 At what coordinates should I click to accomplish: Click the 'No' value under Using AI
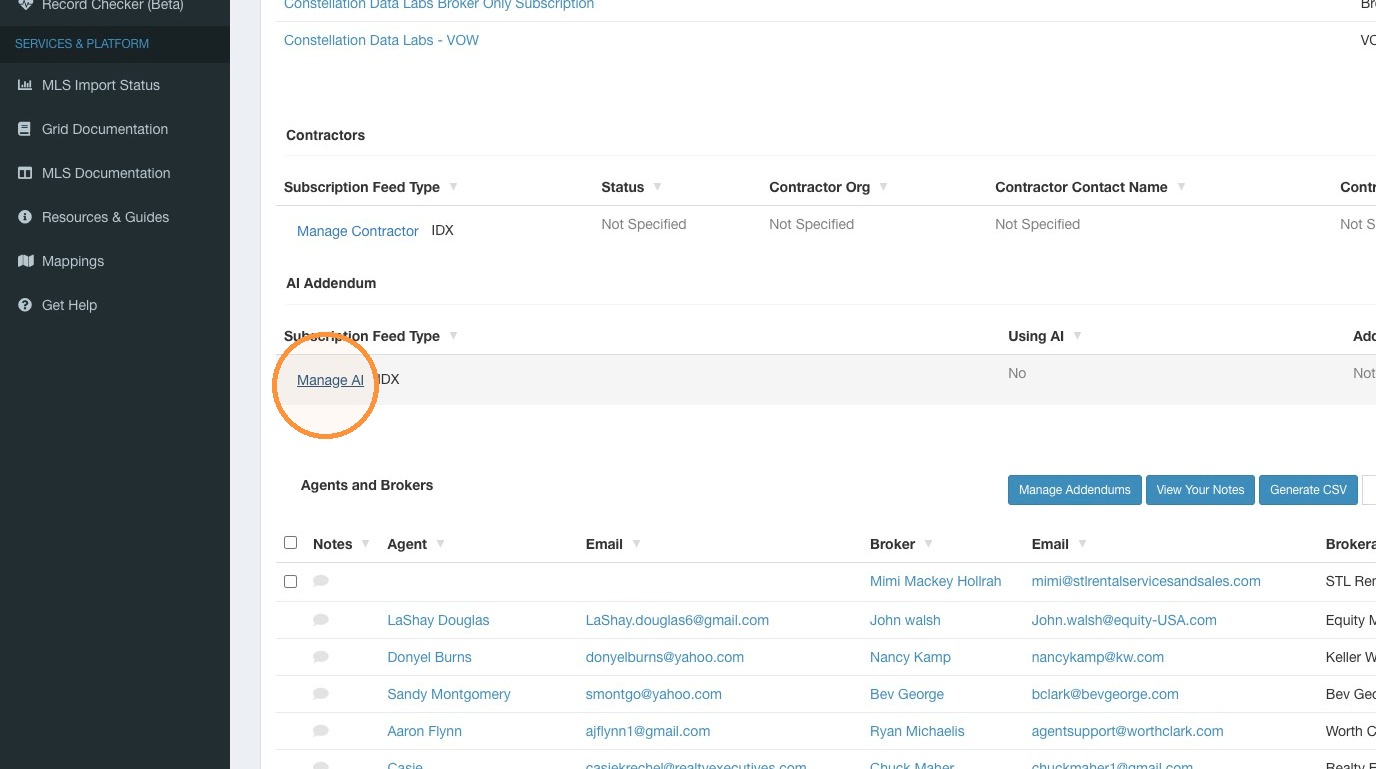click(1017, 373)
